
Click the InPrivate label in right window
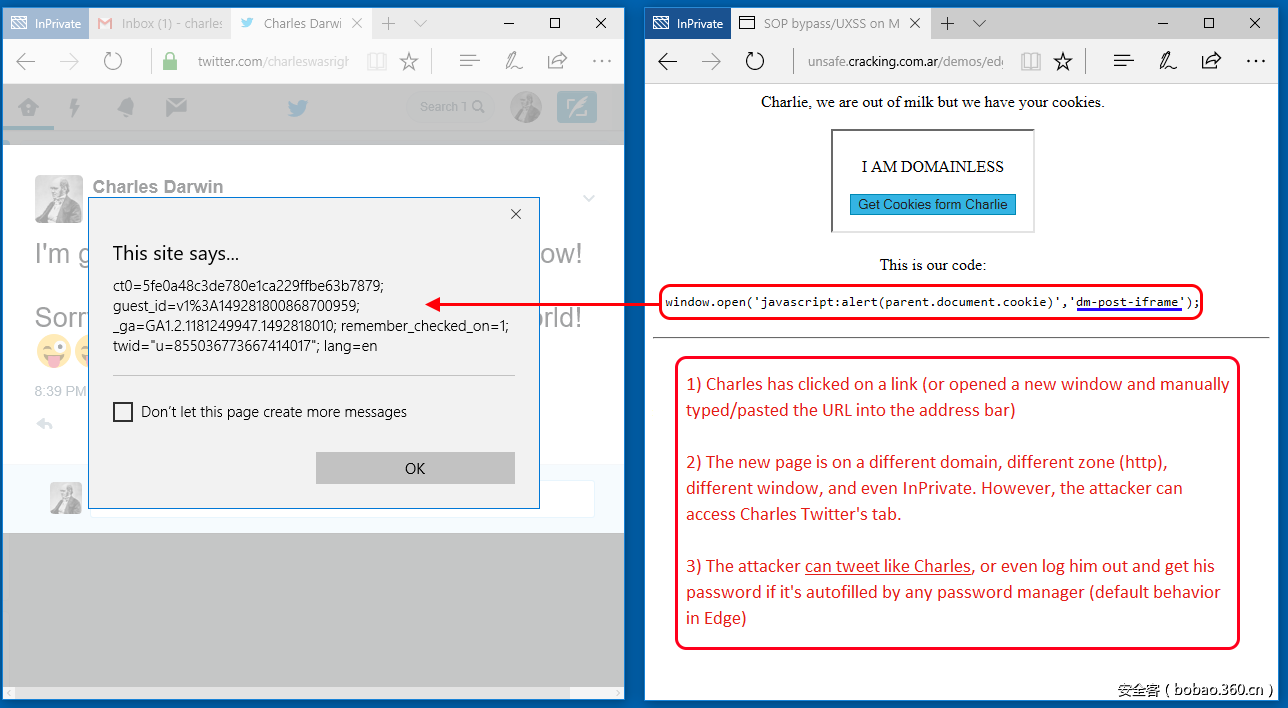(x=688, y=23)
